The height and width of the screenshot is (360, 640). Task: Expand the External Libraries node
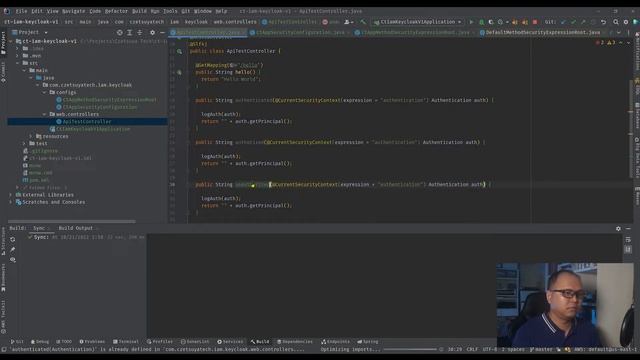coord(11,195)
